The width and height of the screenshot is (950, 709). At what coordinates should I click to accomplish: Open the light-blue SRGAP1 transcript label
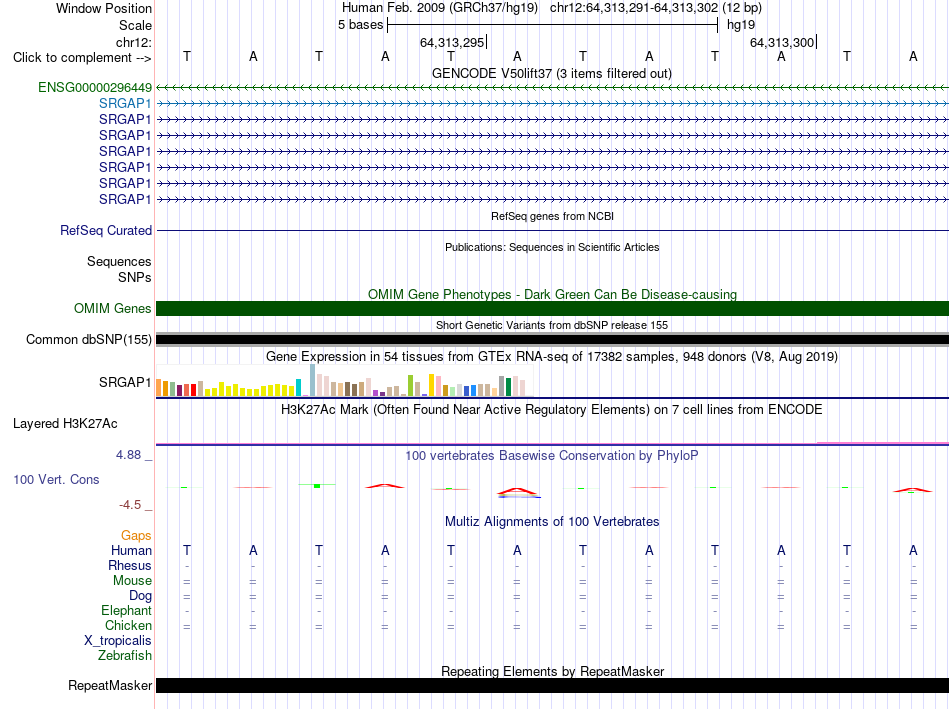tap(125, 104)
